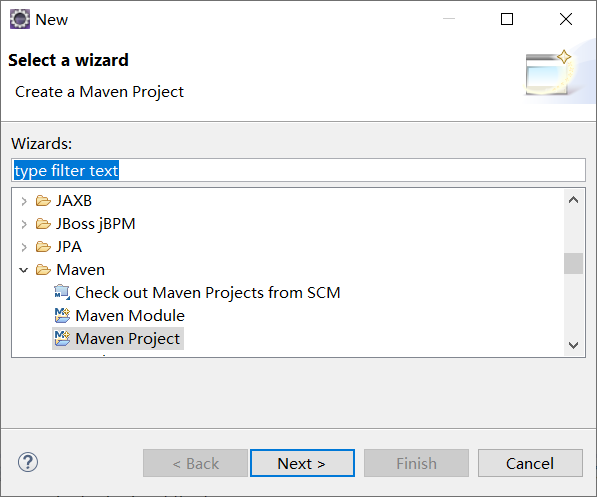Click the JPA folder icon
Screen dimensions: 597x497
pos(43,247)
